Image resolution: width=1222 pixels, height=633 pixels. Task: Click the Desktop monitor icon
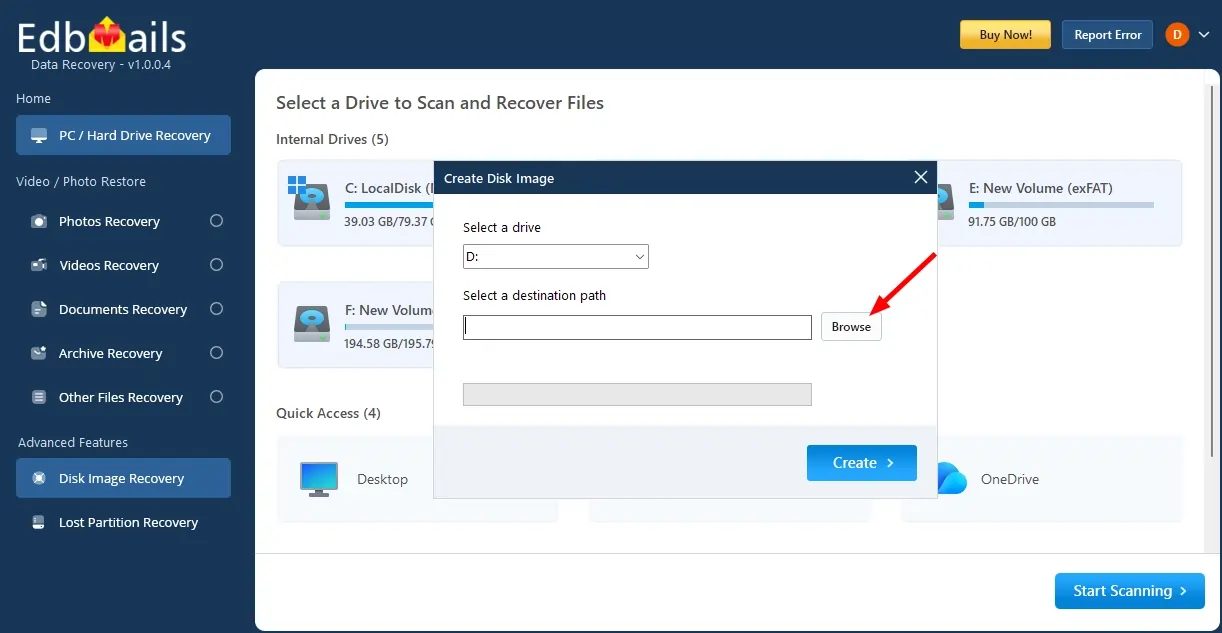[x=319, y=479]
